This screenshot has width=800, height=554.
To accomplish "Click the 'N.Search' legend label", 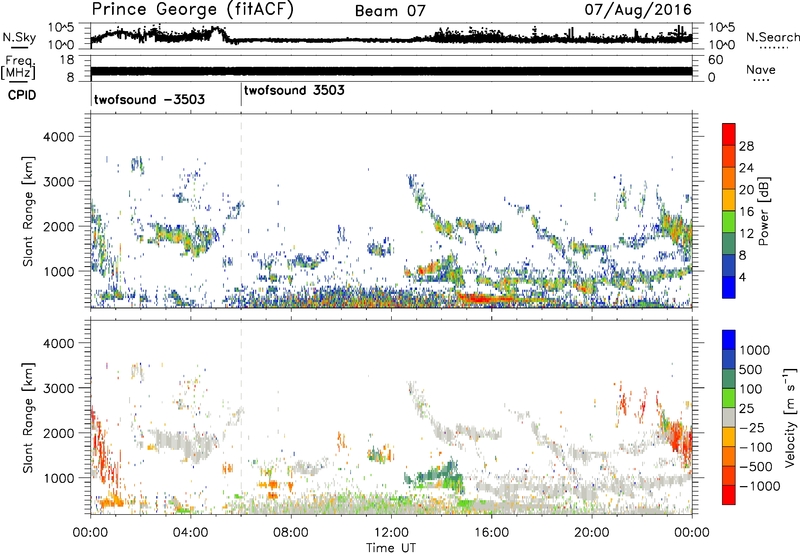I will tap(772, 37).
